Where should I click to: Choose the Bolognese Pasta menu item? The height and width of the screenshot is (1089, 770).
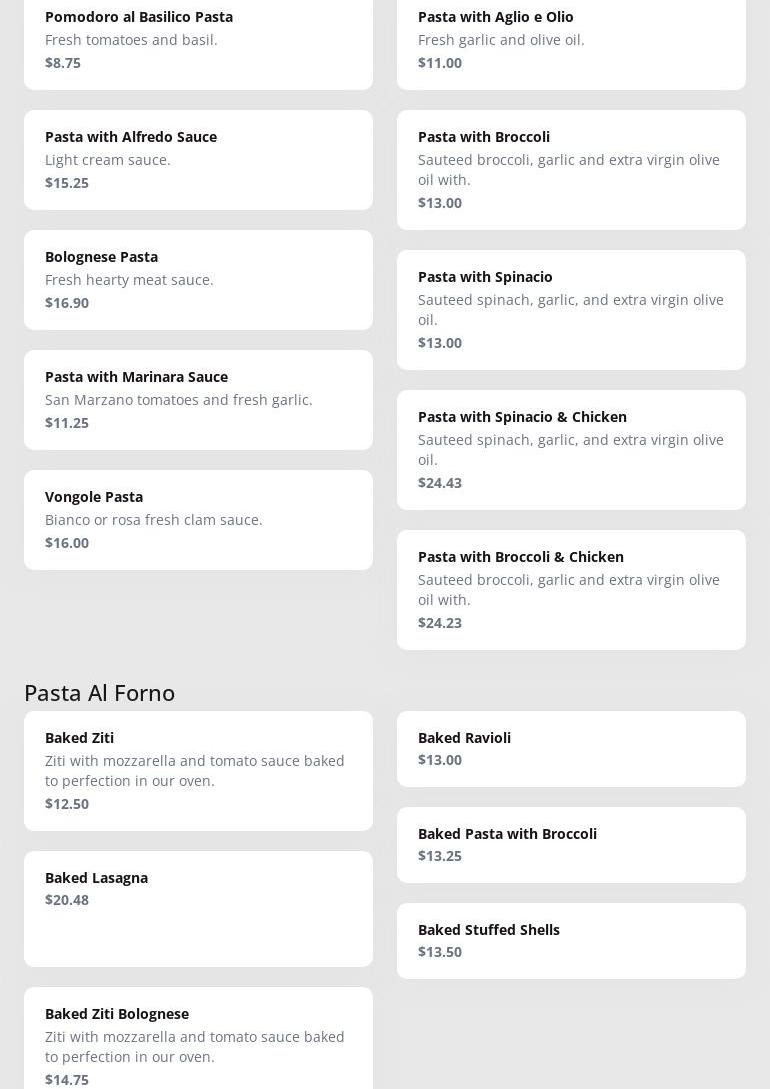coord(198,280)
